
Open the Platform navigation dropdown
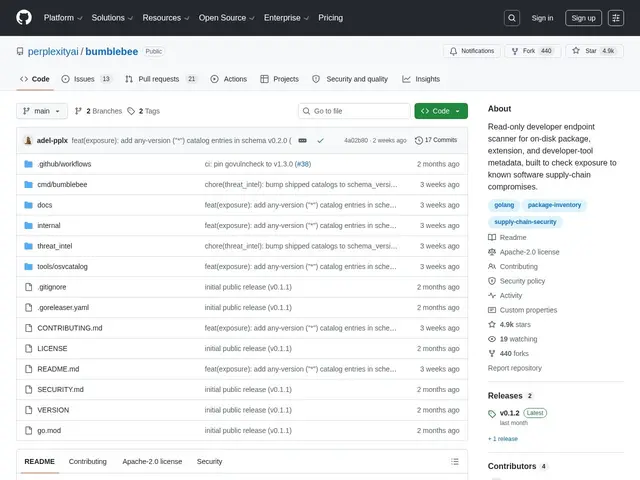coord(63,18)
